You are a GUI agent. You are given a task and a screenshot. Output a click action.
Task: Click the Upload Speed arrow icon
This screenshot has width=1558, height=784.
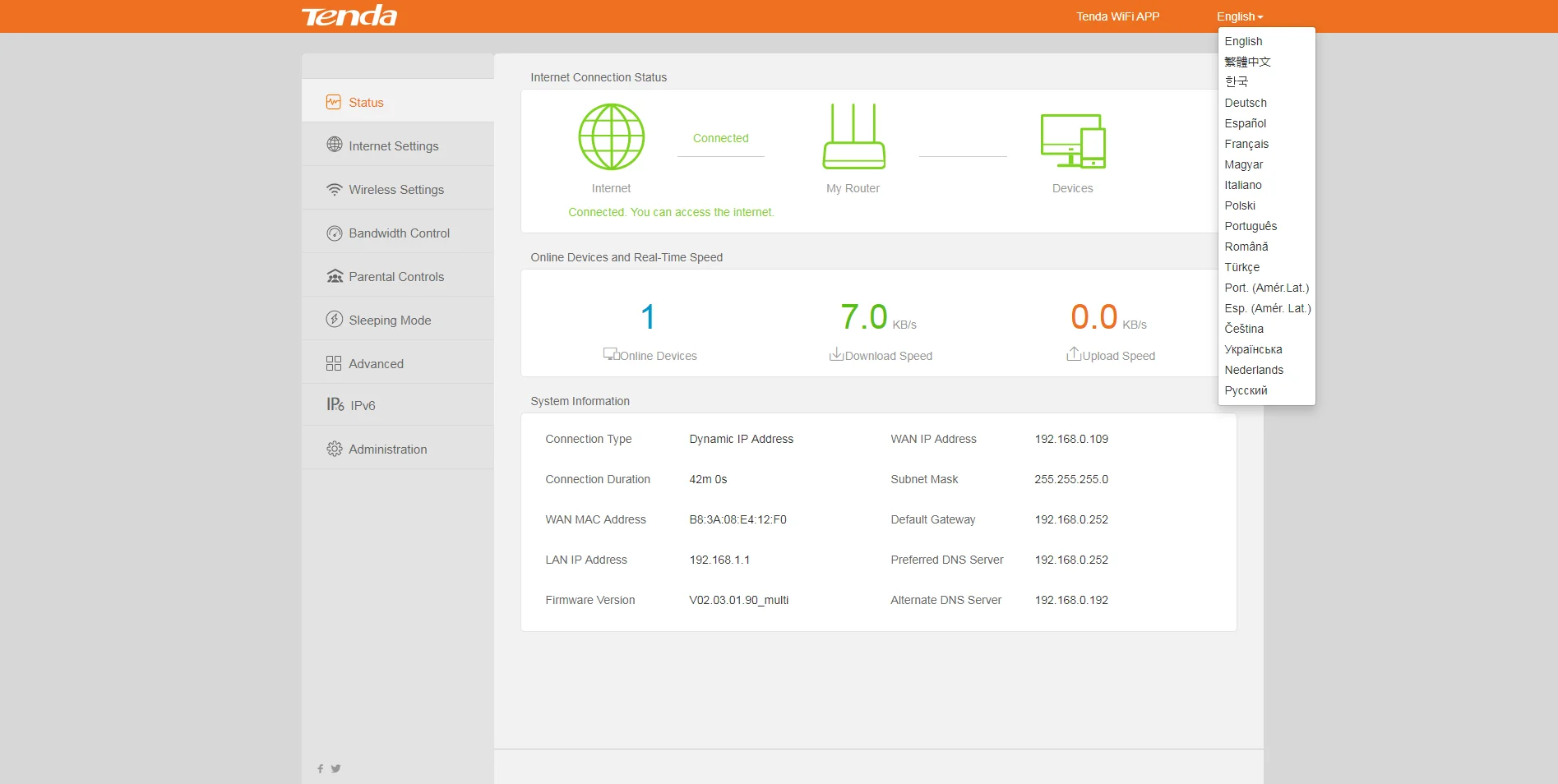(x=1073, y=354)
